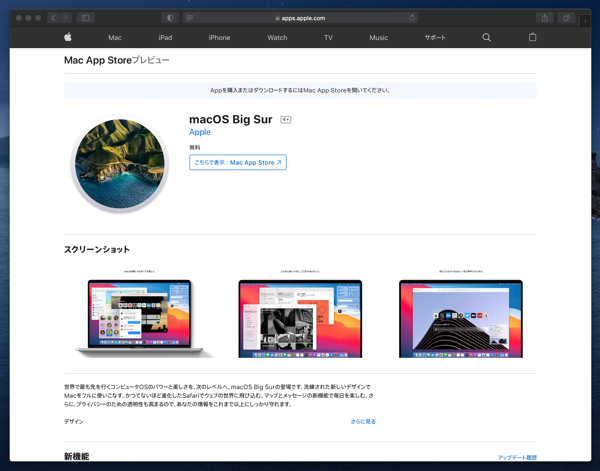Image resolution: width=600 pixels, height=471 pixels.
Task: Click the apps.apple.com address field
Action: (300, 18)
